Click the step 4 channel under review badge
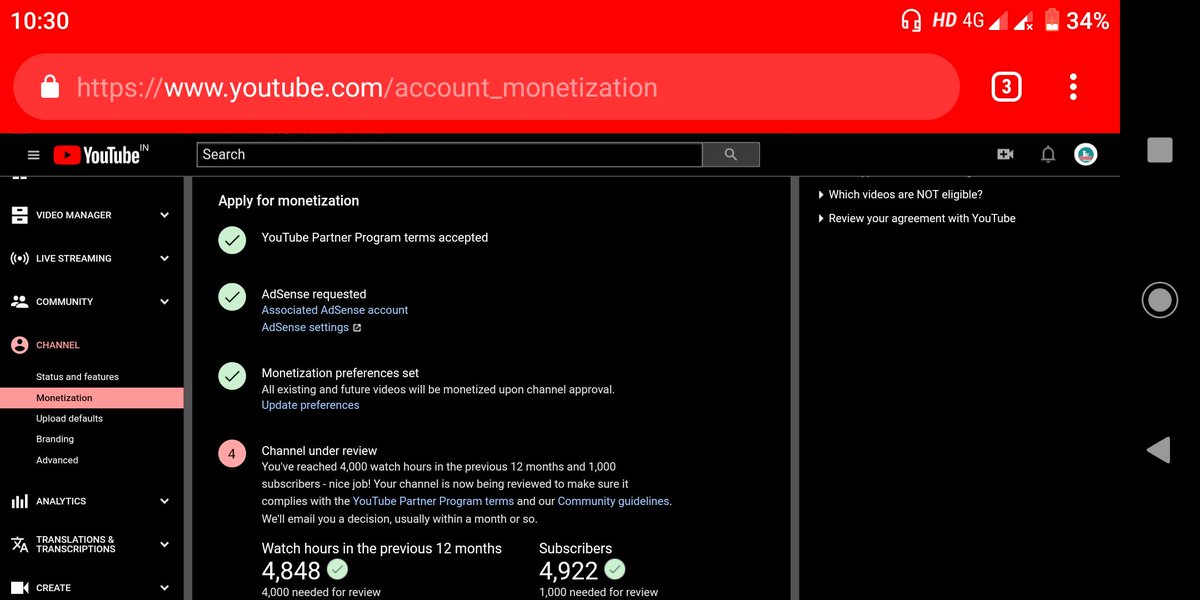The image size is (1200, 600). coord(232,453)
